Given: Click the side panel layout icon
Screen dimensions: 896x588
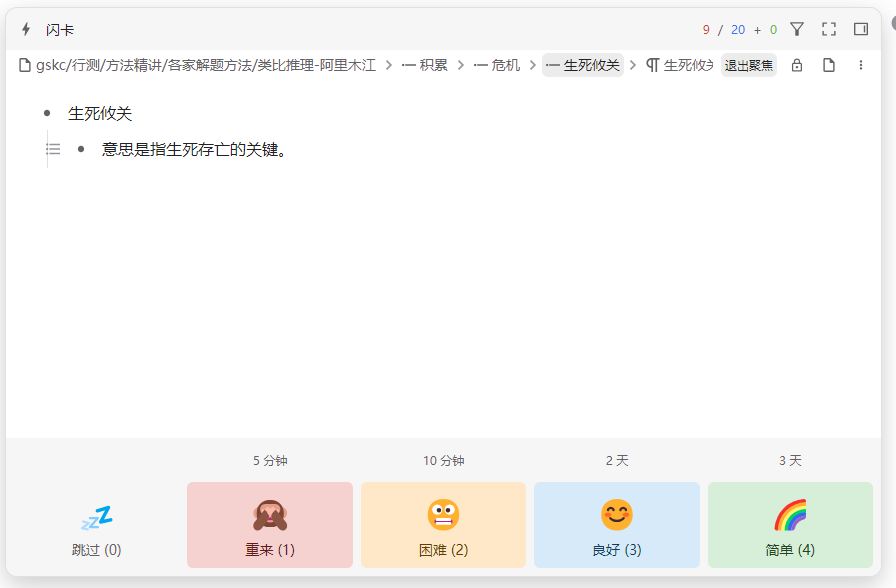Looking at the screenshot, I should [861, 29].
